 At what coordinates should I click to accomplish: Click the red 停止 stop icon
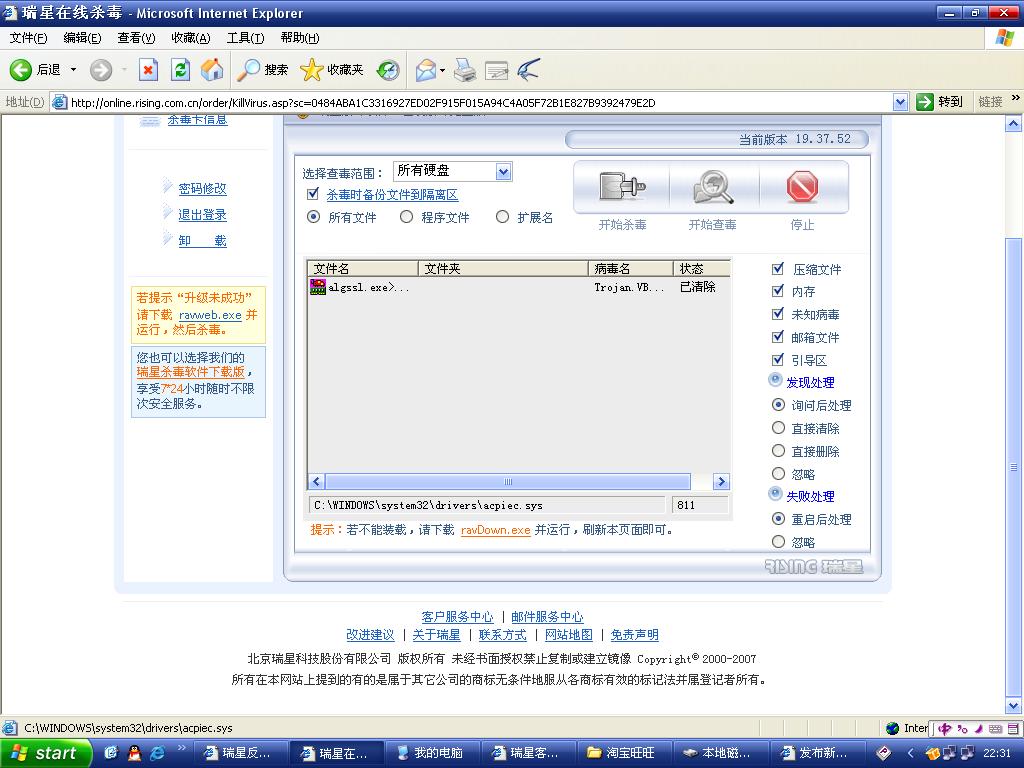[x=802, y=187]
